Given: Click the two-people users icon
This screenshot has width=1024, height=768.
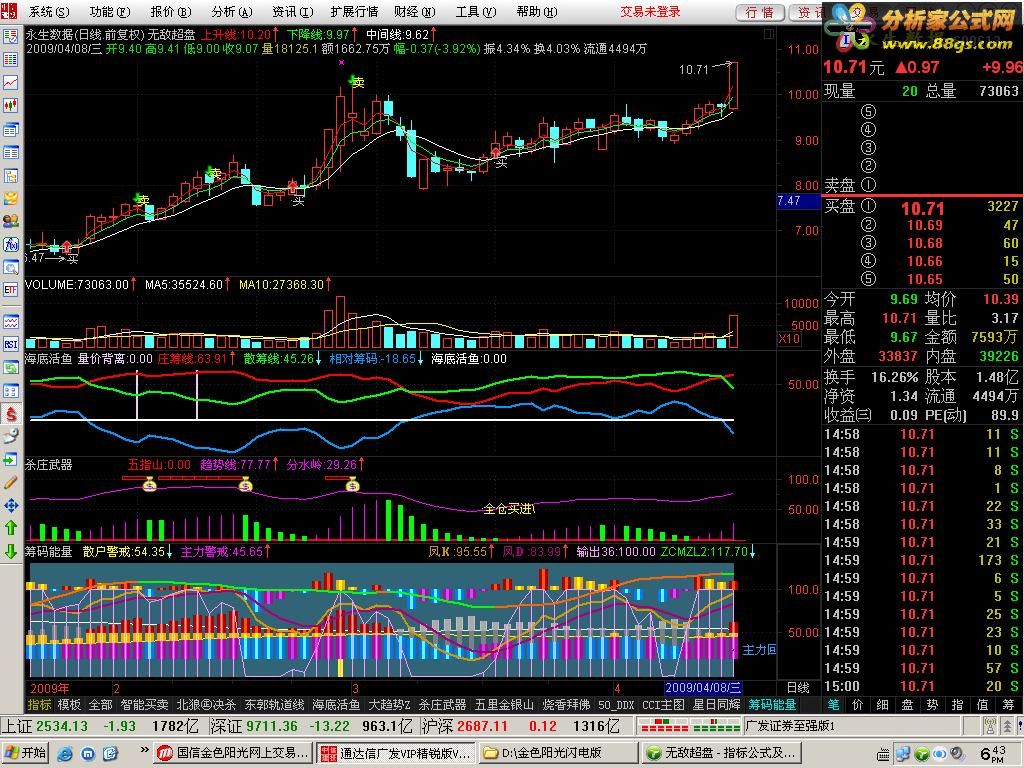Looking at the screenshot, I should [10, 221].
